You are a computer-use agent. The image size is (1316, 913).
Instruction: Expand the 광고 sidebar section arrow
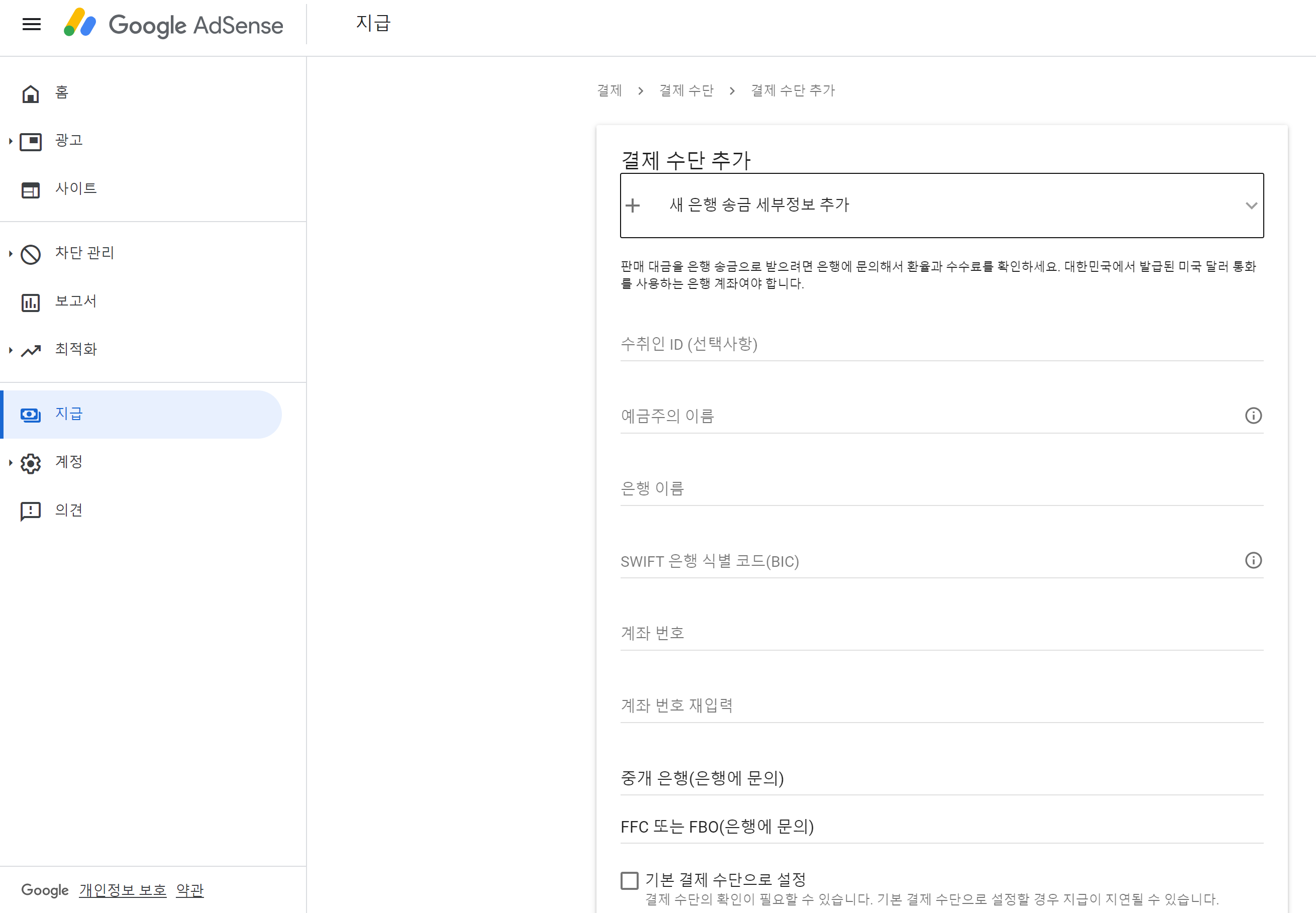tap(10, 141)
